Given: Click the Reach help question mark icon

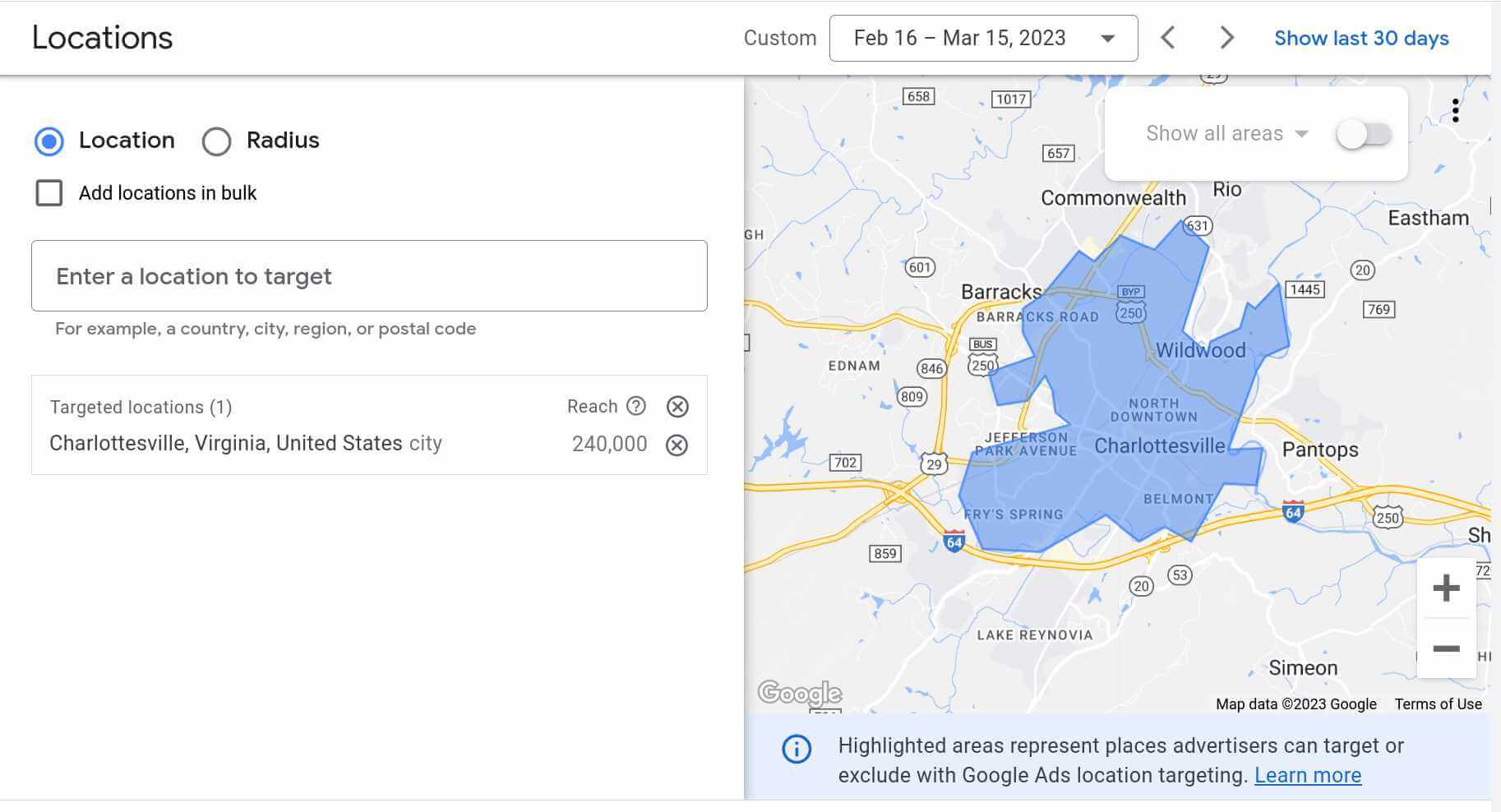Looking at the screenshot, I should [636, 406].
